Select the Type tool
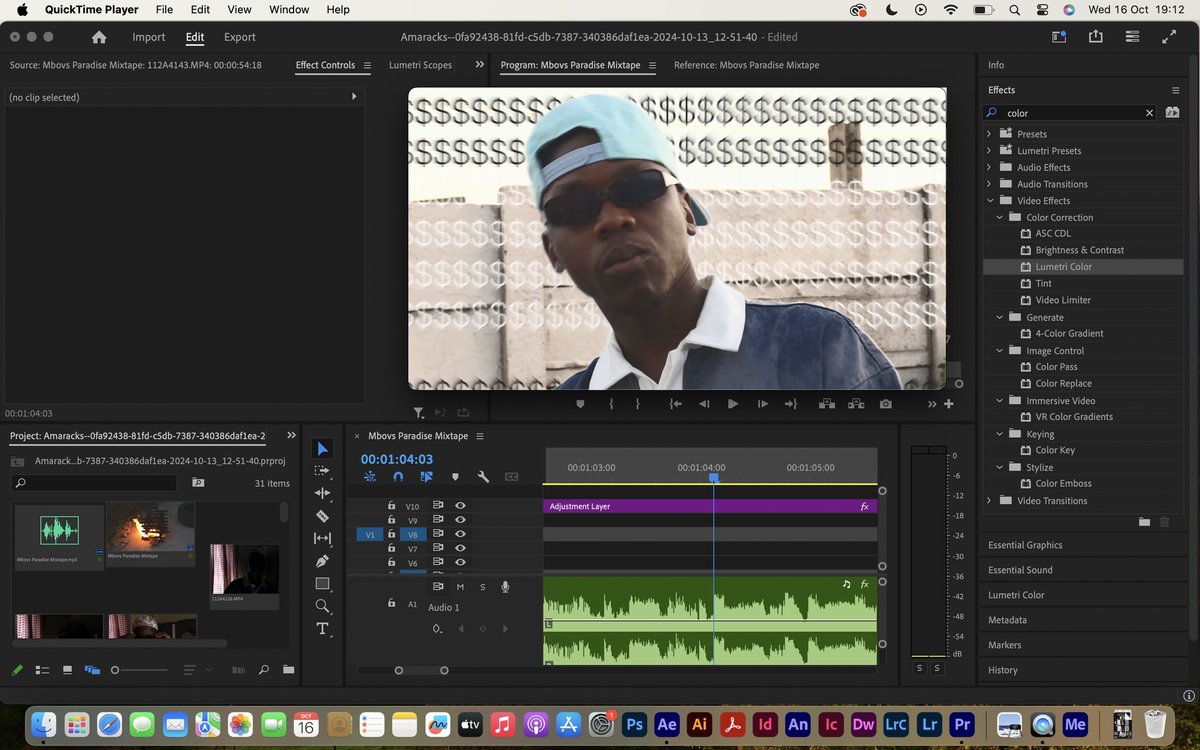This screenshot has height=750, width=1200. (322, 629)
